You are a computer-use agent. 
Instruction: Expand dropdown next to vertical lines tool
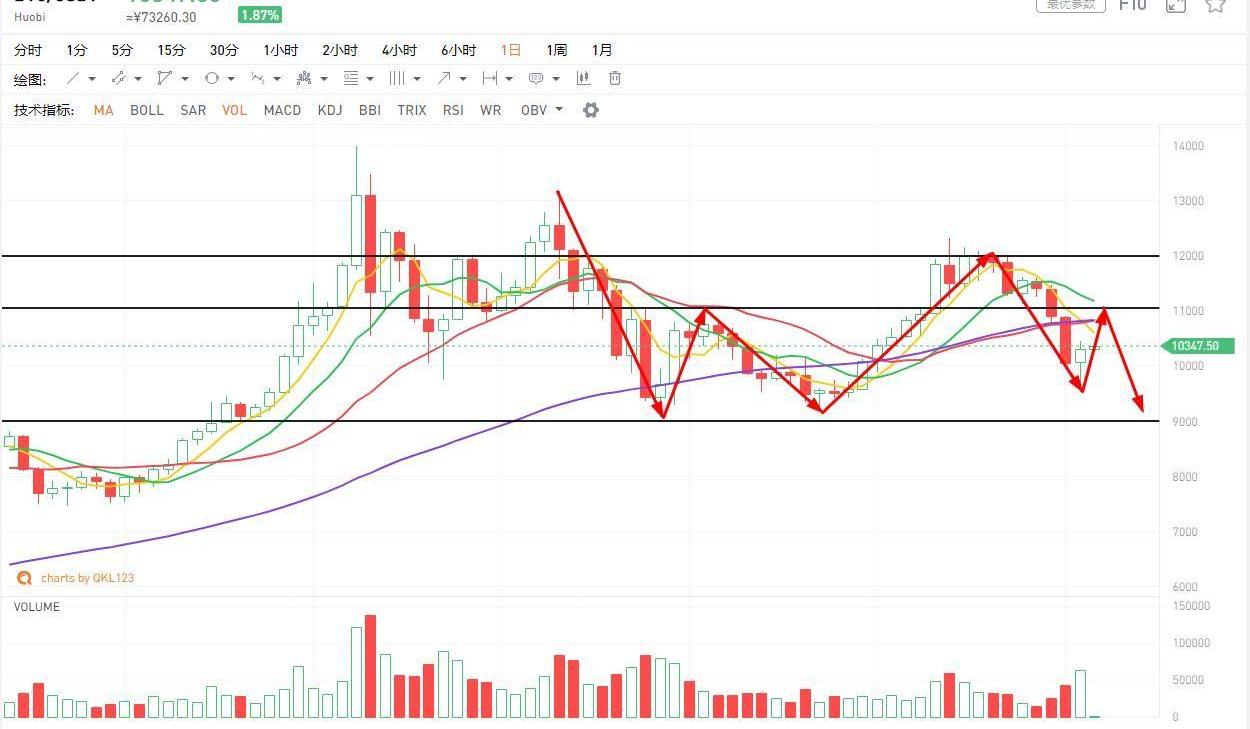(x=416, y=78)
